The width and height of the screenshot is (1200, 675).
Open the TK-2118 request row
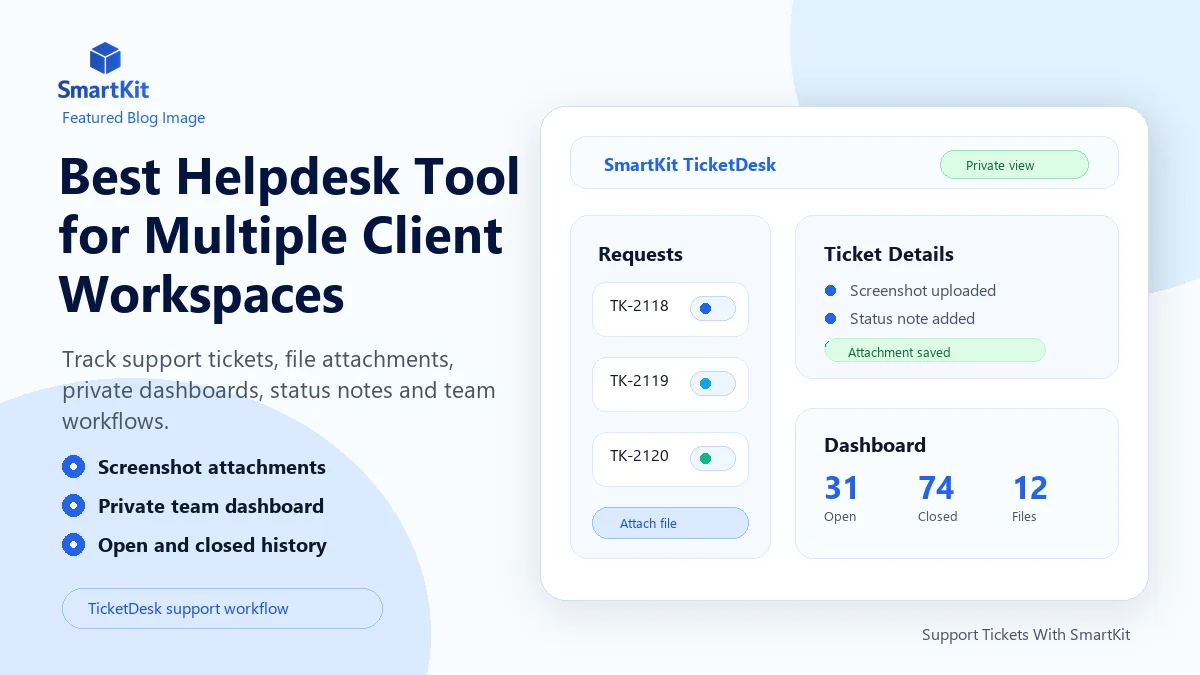point(670,309)
